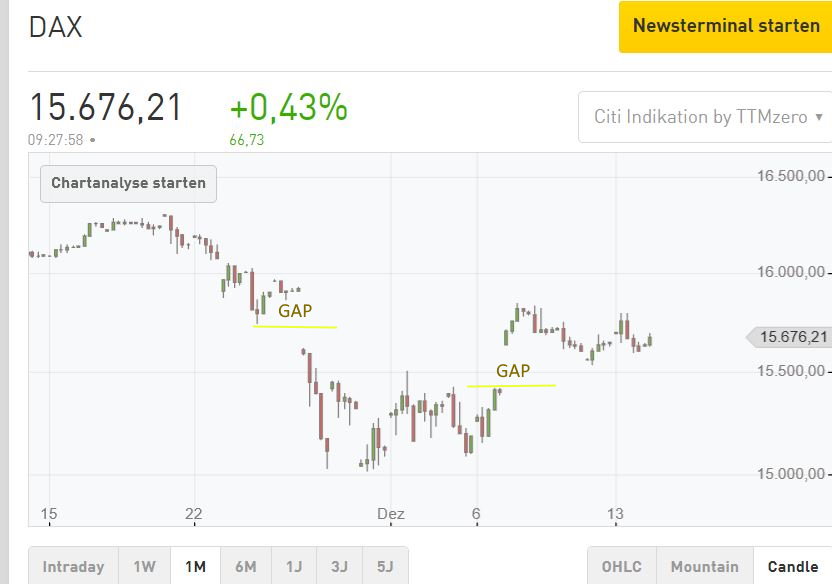Switch to the 5J time range
Viewport: 832px width, 584px height.
coord(385,567)
